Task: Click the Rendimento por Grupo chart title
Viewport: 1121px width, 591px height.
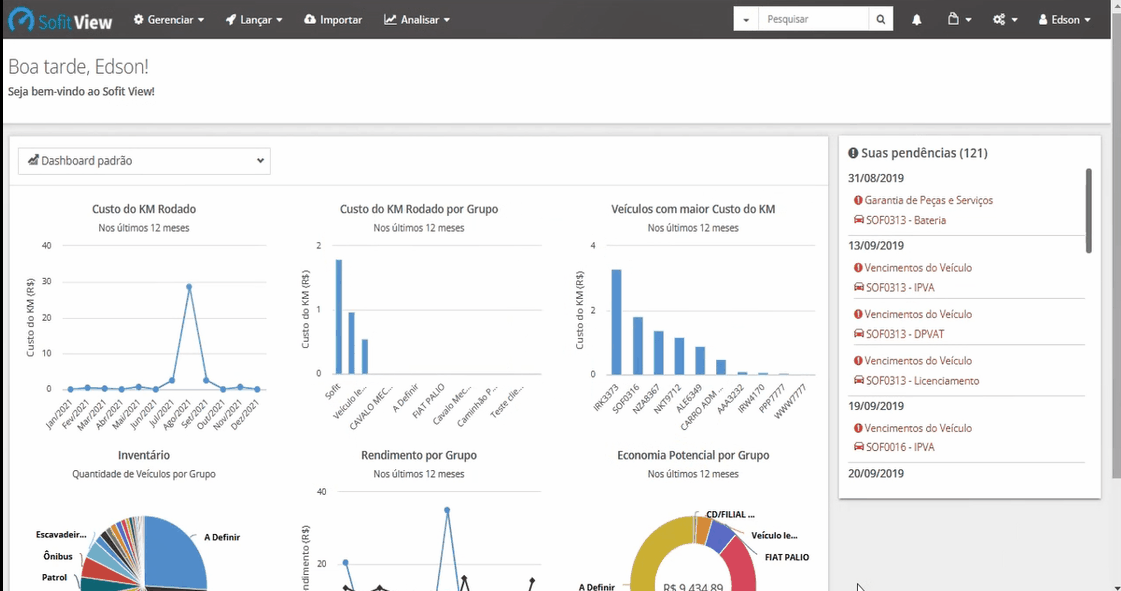Action: [x=419, y=455]
